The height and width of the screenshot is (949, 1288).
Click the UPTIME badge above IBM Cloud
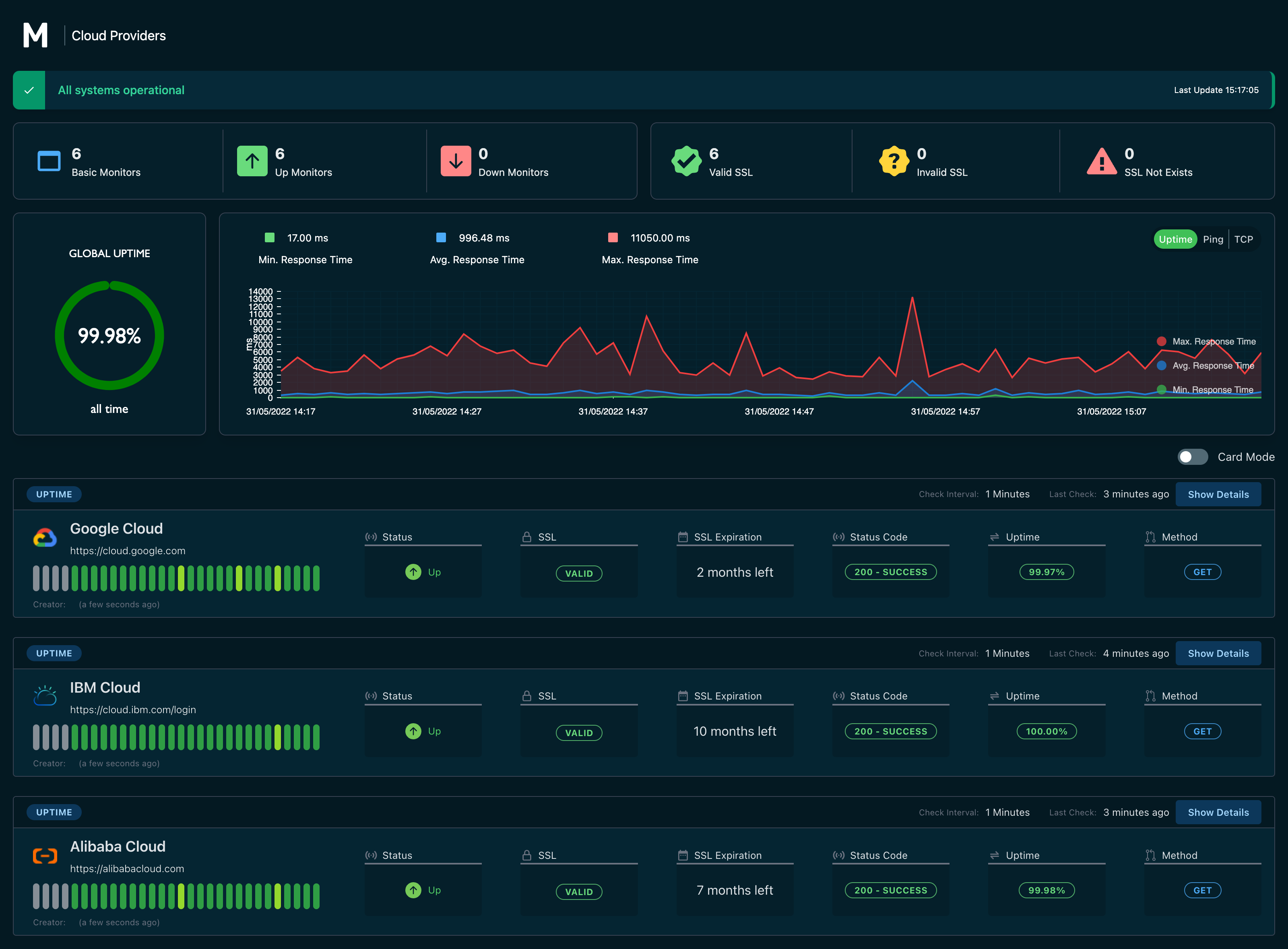pyautogui.click(x=54, y=654)
